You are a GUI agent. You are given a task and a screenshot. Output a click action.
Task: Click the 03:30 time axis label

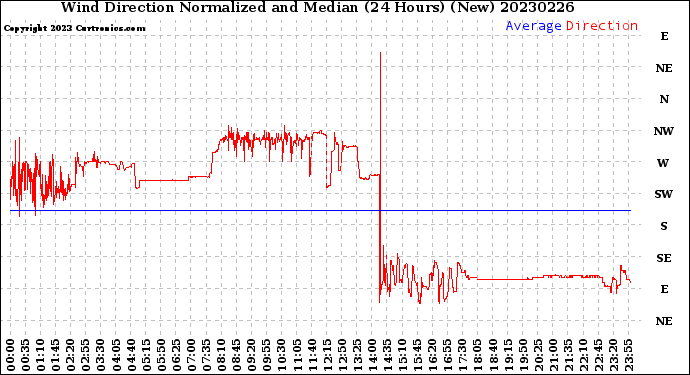101,355
